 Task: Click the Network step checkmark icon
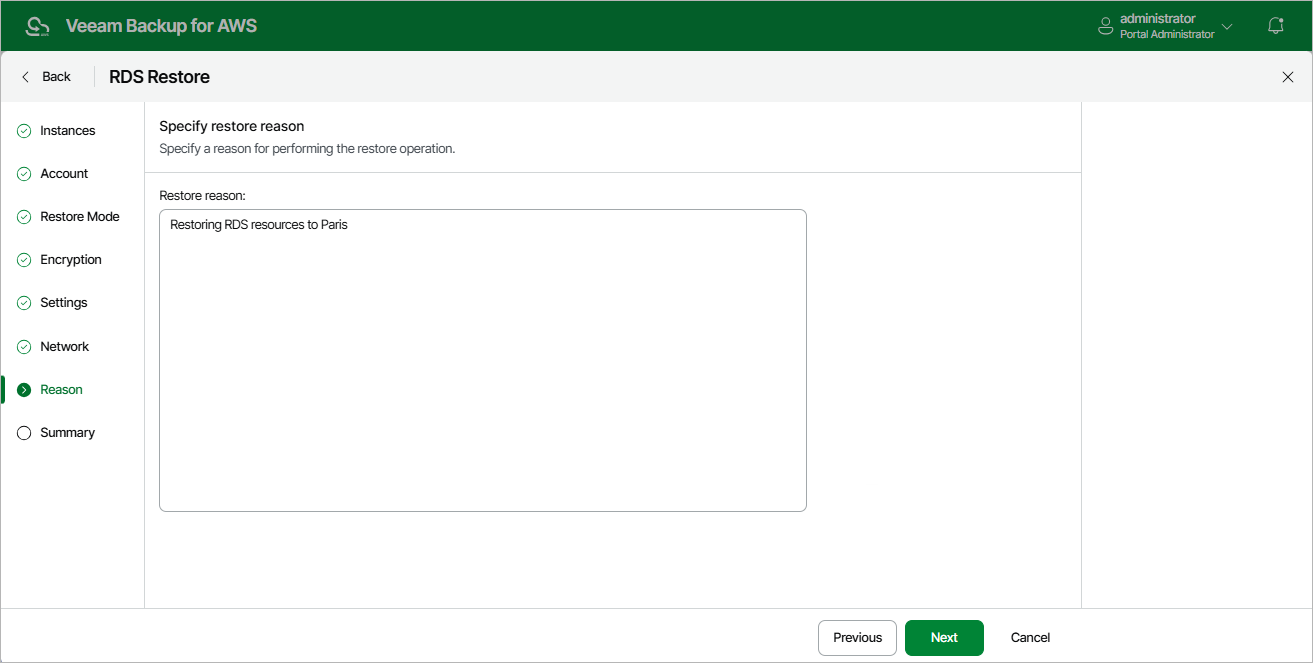25,347
